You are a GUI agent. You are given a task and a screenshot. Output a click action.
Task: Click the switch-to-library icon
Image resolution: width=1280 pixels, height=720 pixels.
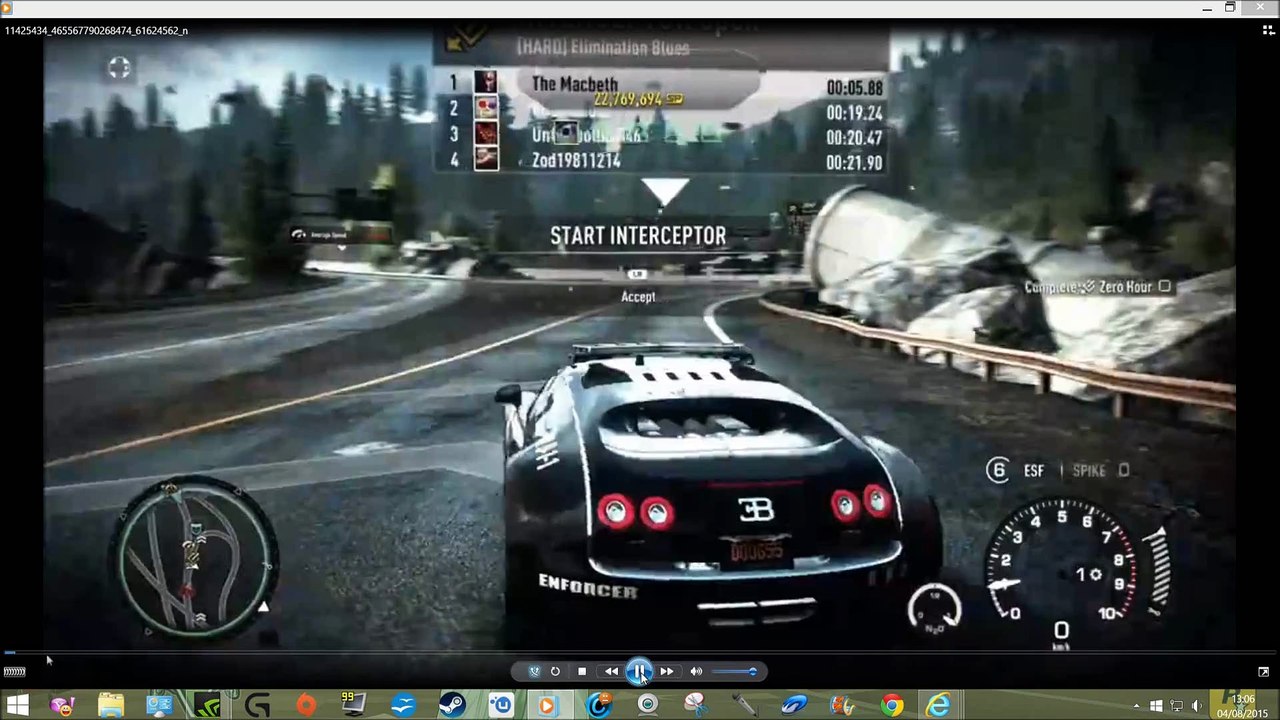pyautogui.click(x=1269, y=30)
